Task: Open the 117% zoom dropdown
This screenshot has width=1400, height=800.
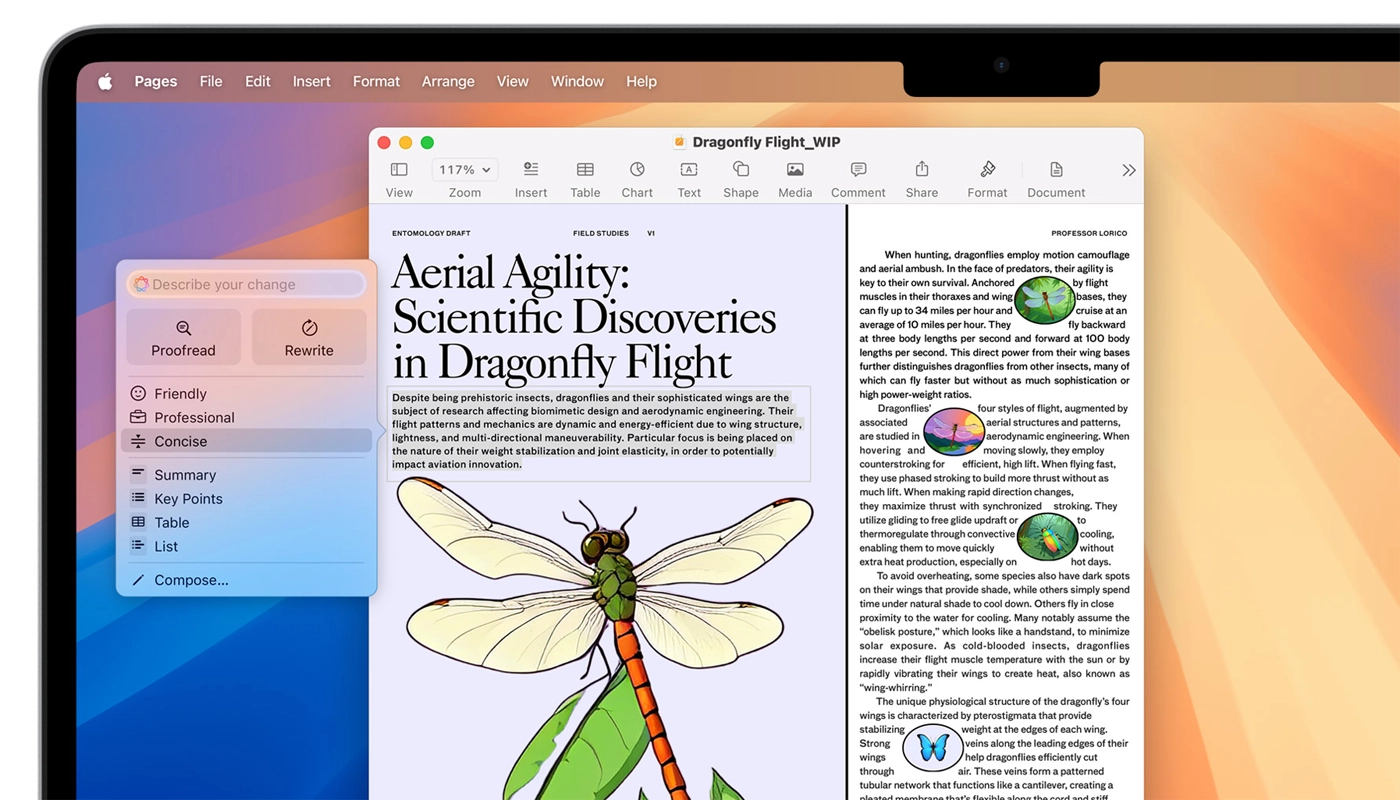Action: click(465, 170)
